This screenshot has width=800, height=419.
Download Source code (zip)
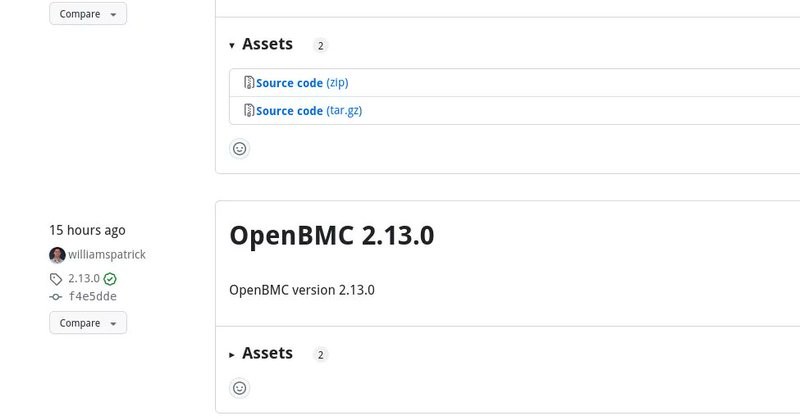[x=302, y=83]
